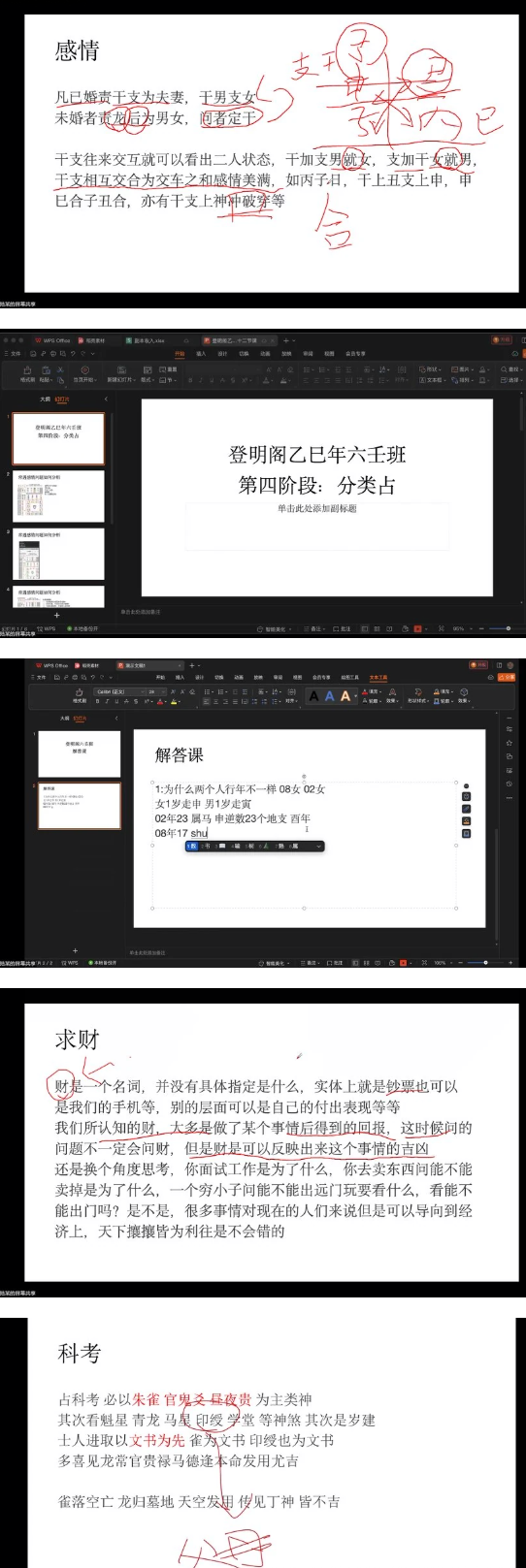Open the 图片 picture dropdown in the 登明阁乙巳年六壬班 window
This screenshot has width=526, height=1568.
(464, 368)
